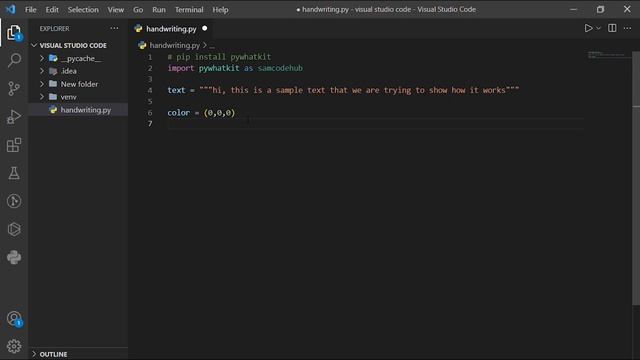Open the Go menu
Viewport: 640px width, 360px height.
[x=138, y=9]
